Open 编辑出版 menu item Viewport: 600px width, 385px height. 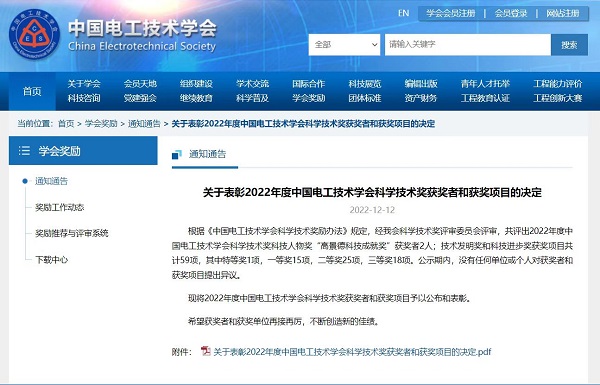[421, 84]
